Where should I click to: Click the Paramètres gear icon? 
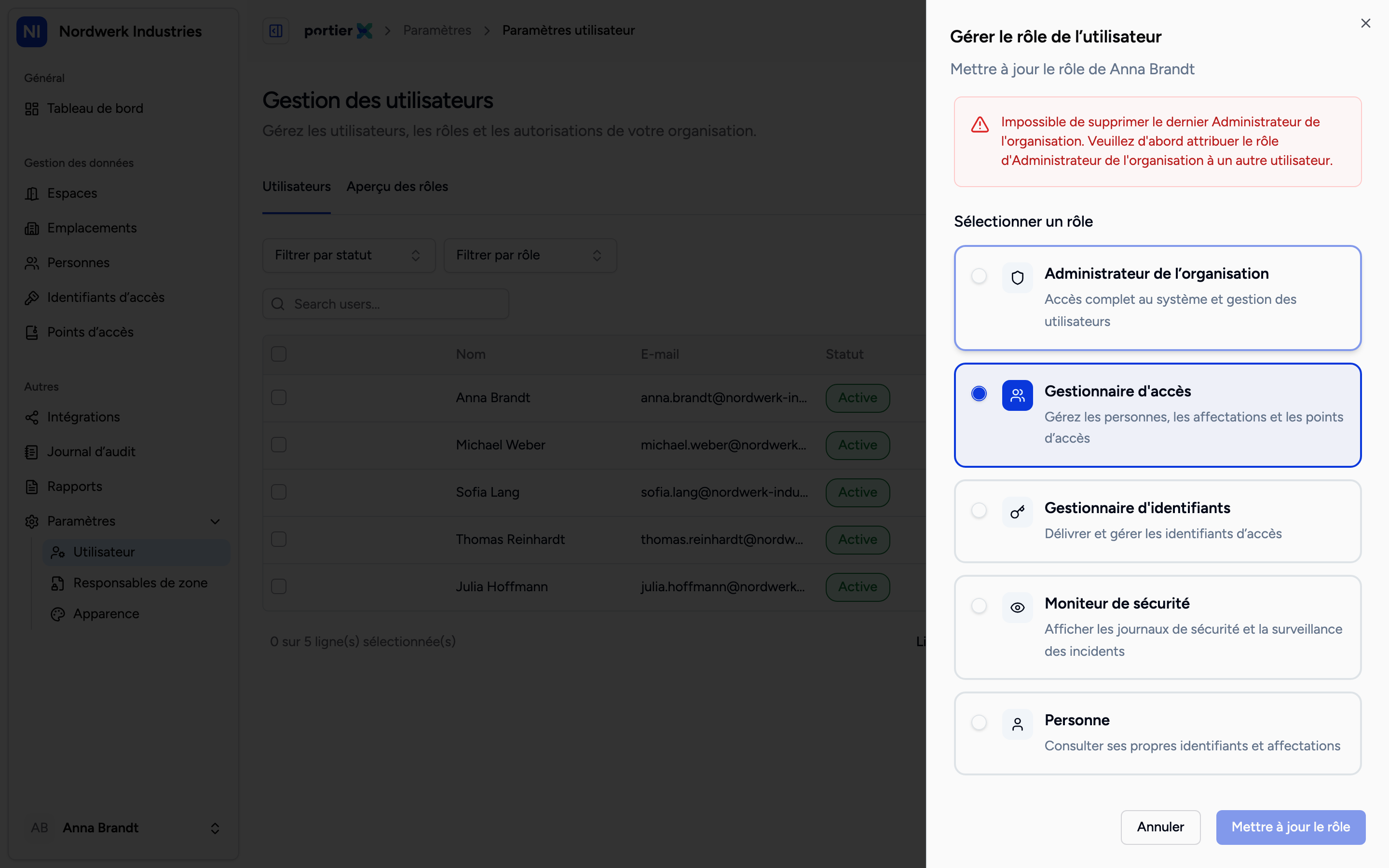point(31,521)
